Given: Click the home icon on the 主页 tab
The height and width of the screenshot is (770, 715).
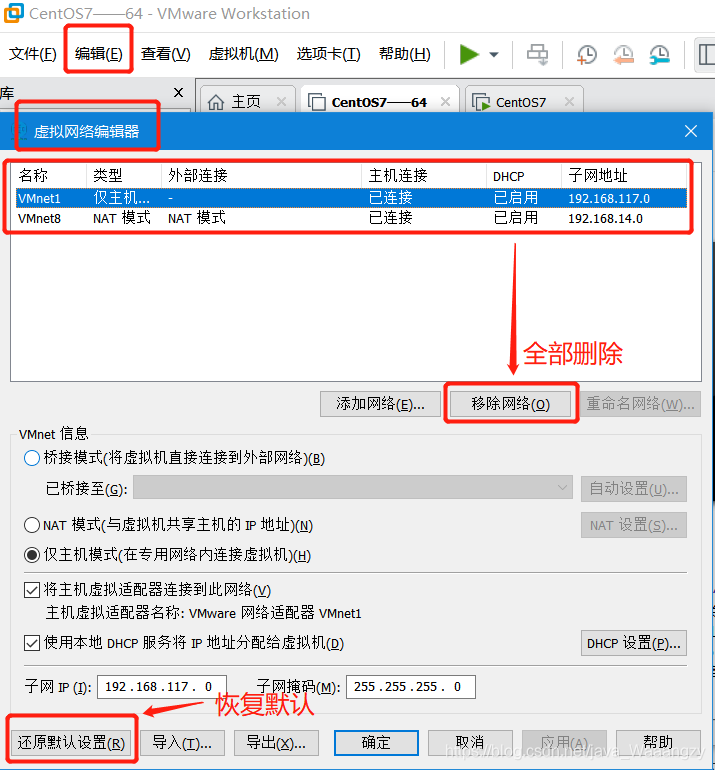Looking at the screenshot, I should [216, 102].
